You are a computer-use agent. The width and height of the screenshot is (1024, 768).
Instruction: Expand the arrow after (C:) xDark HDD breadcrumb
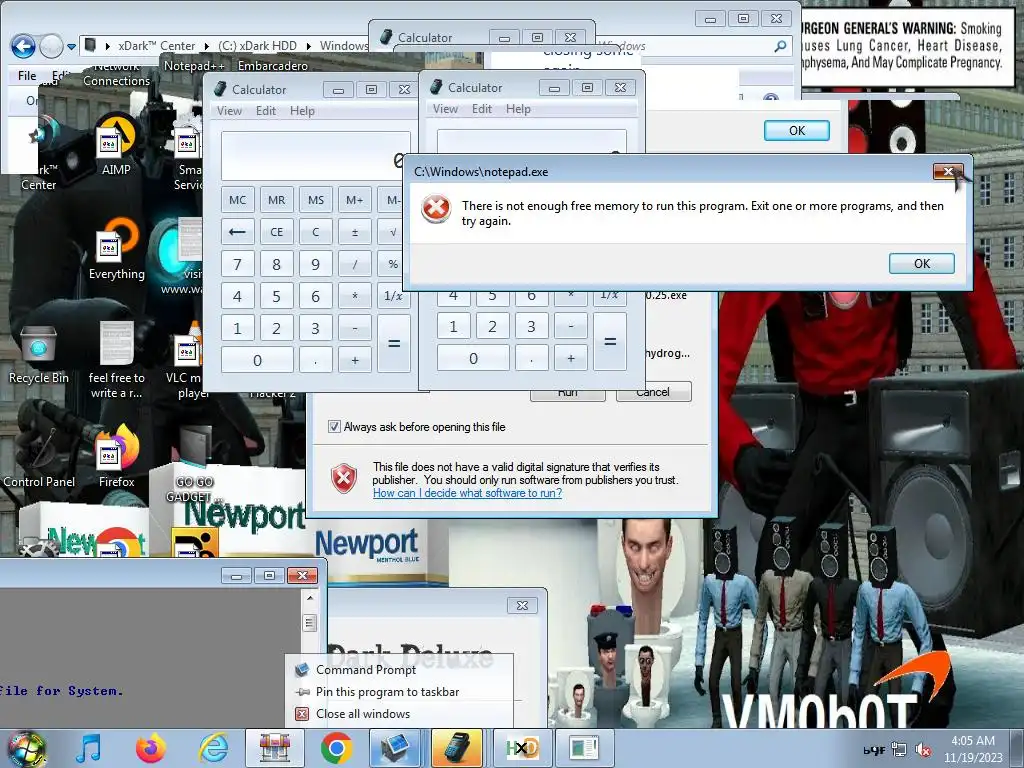(308, 46)
